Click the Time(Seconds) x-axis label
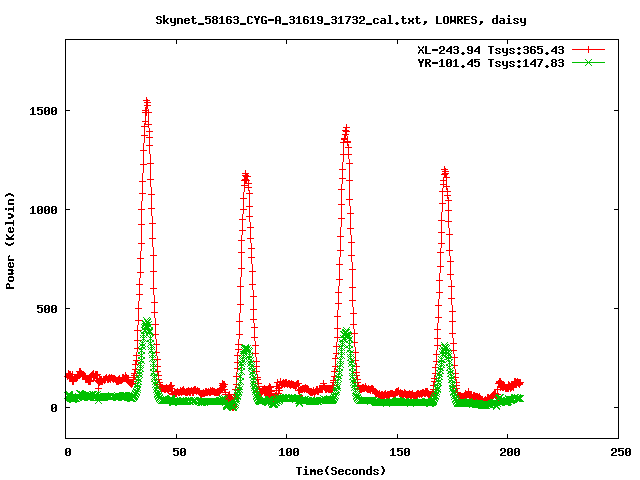This screenshot has width=640, height=480. (341, 471)
